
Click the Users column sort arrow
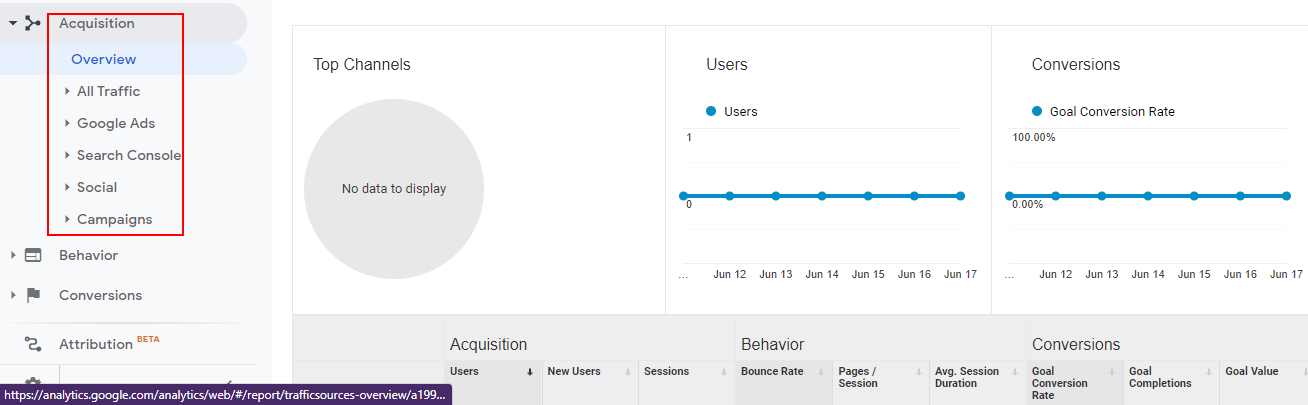[530, 372]
